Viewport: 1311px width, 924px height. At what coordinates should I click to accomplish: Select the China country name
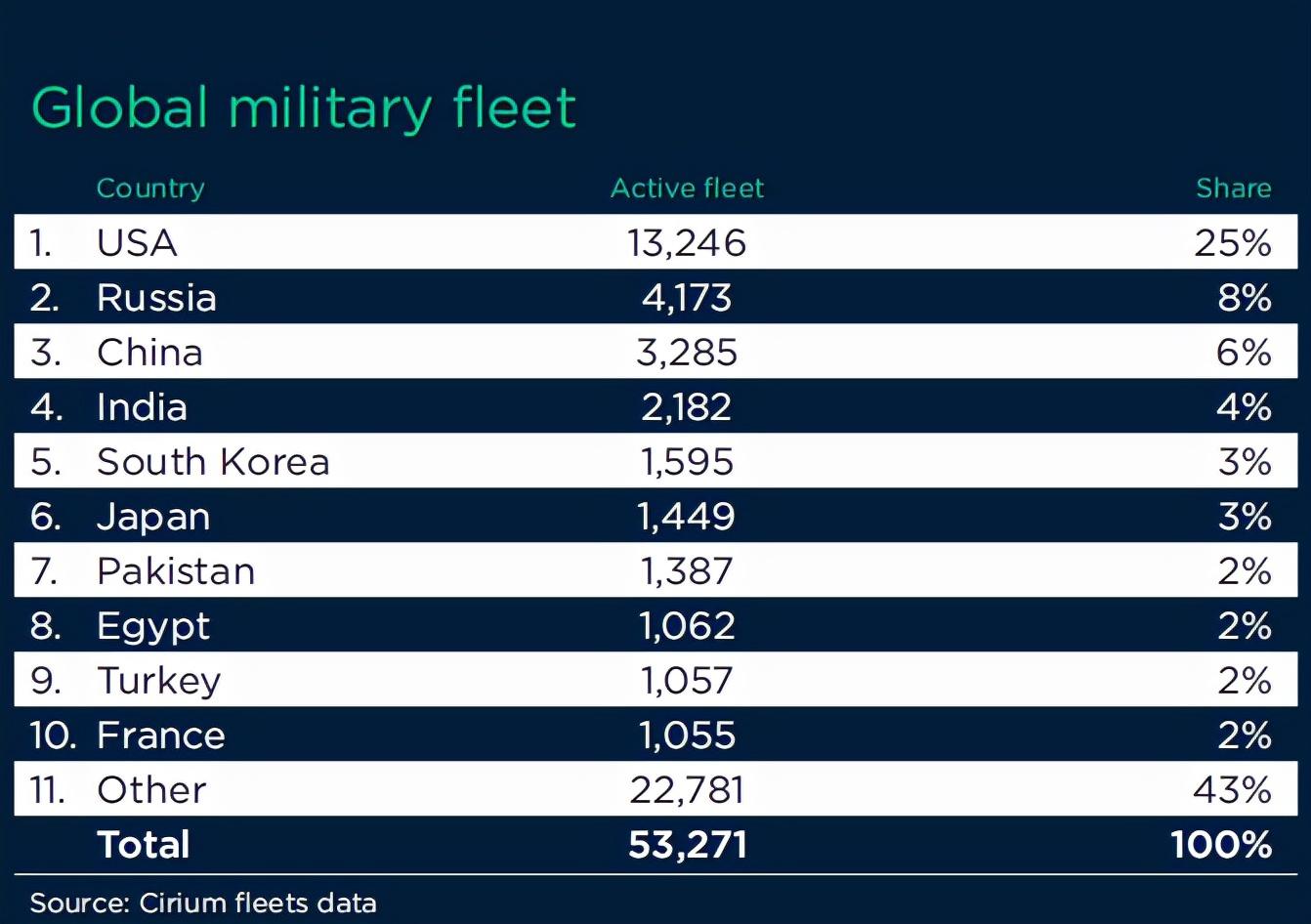tap(149, 352)
